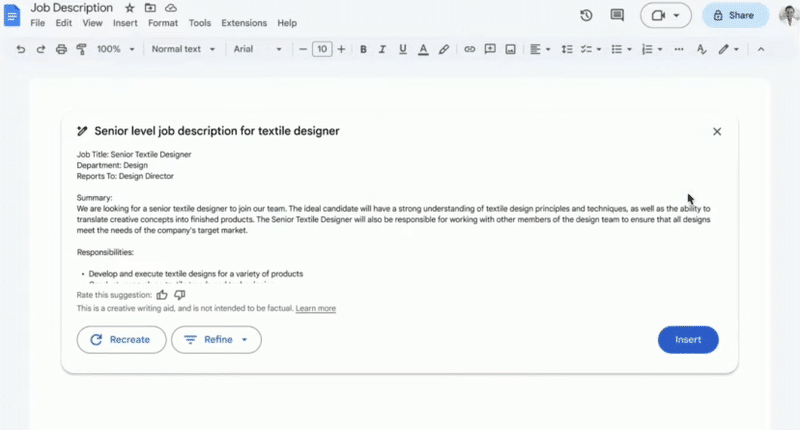Open line and paragraph spacing

(567, 49)
